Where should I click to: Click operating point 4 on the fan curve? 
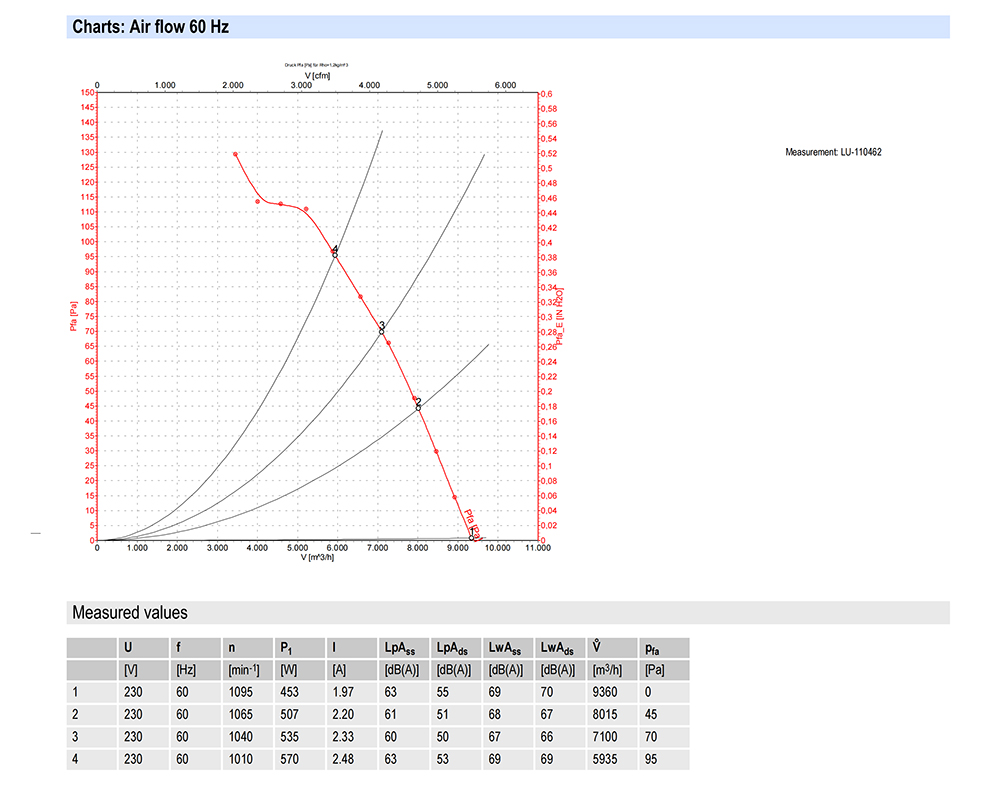(x=335, y=255)
